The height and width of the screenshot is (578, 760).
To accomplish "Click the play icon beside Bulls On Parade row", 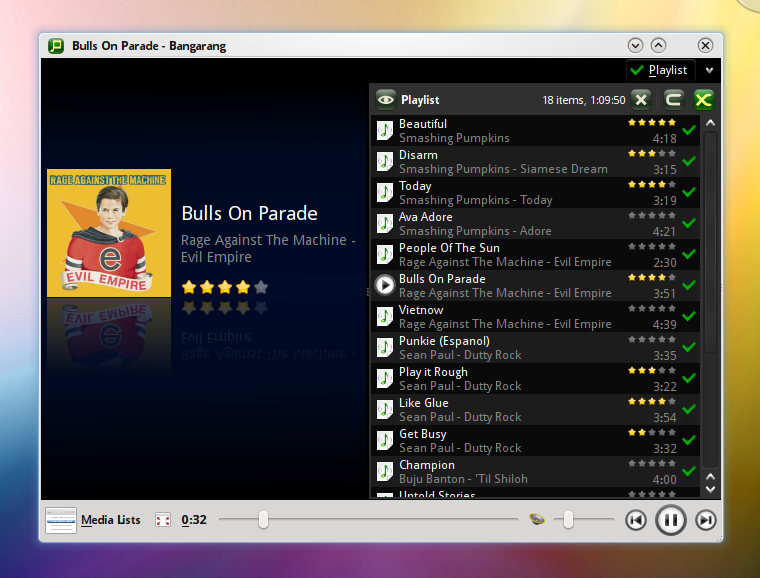I will (385, 285).
